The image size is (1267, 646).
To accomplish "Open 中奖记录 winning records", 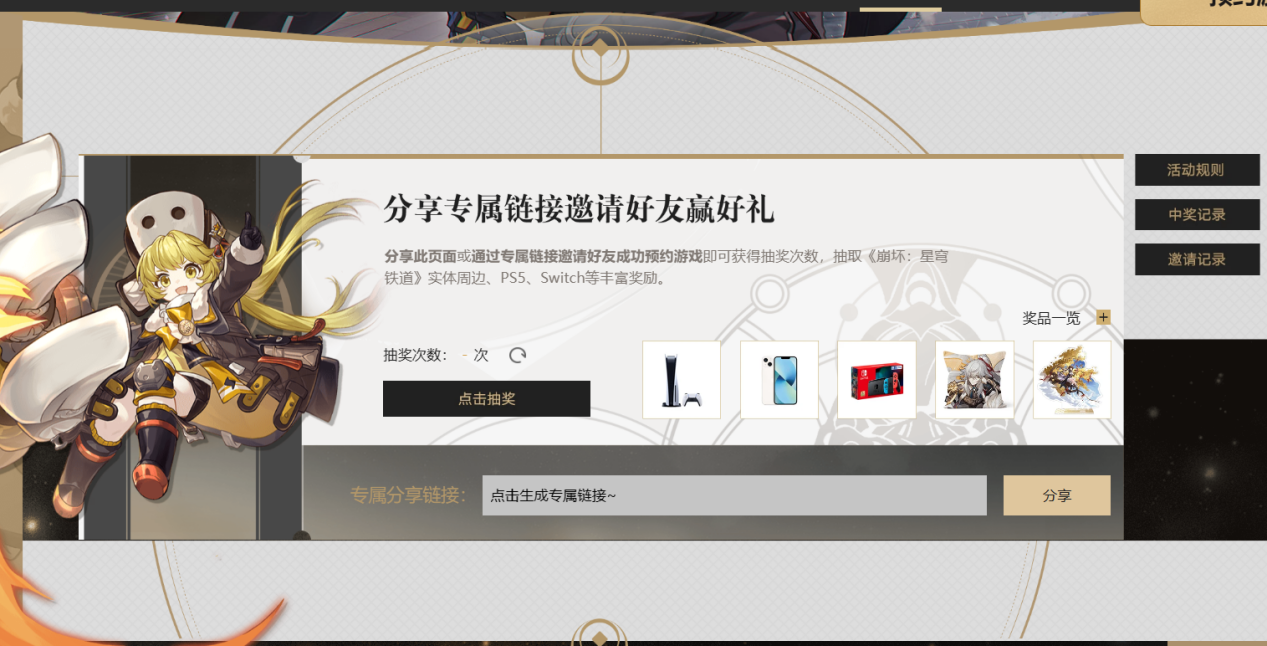I will click(1197, 215).
